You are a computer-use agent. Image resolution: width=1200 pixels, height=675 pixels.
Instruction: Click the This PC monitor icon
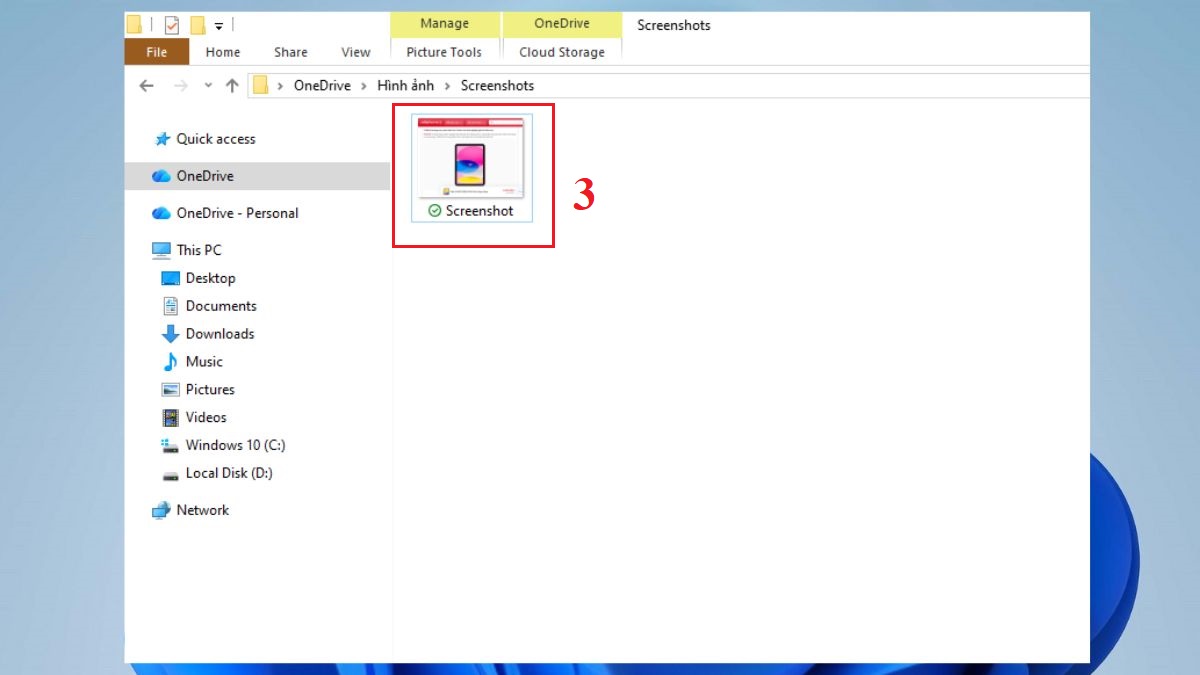pos(161,250)
